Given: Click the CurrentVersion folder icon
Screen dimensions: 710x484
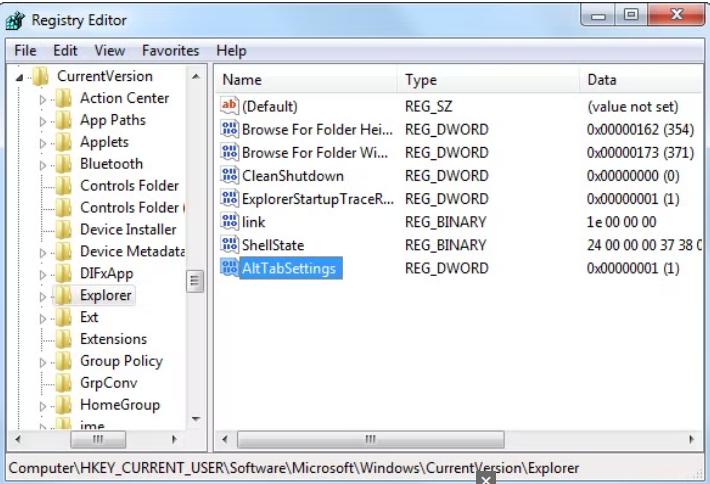Looking at the screenshot, I should tap(40, 77).
